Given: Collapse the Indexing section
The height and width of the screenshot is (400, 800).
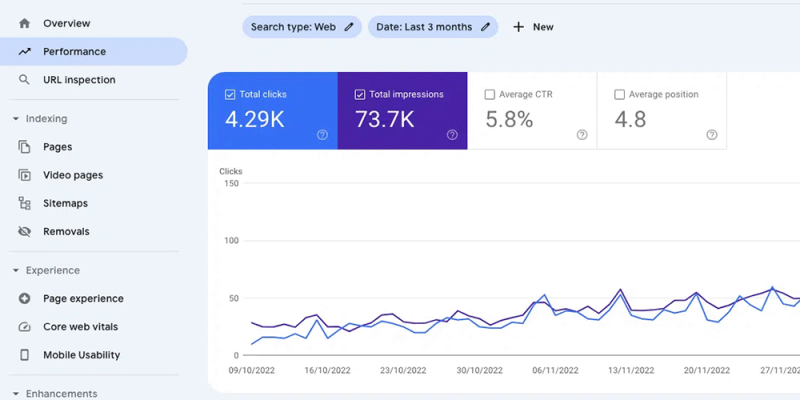Looking at the screenshot, I should [x=16, y=119].
